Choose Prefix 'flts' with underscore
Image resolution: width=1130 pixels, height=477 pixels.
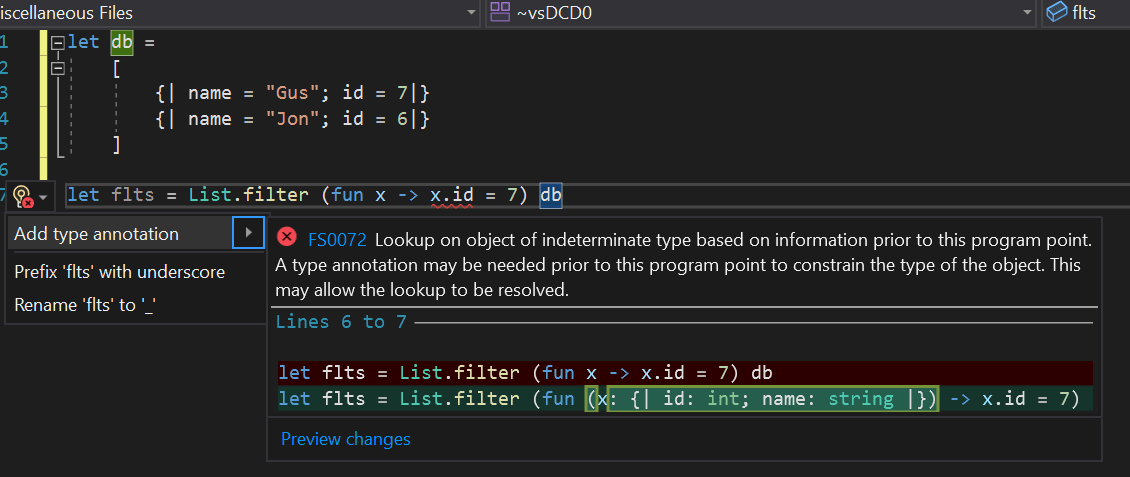(x=120, y=272)
